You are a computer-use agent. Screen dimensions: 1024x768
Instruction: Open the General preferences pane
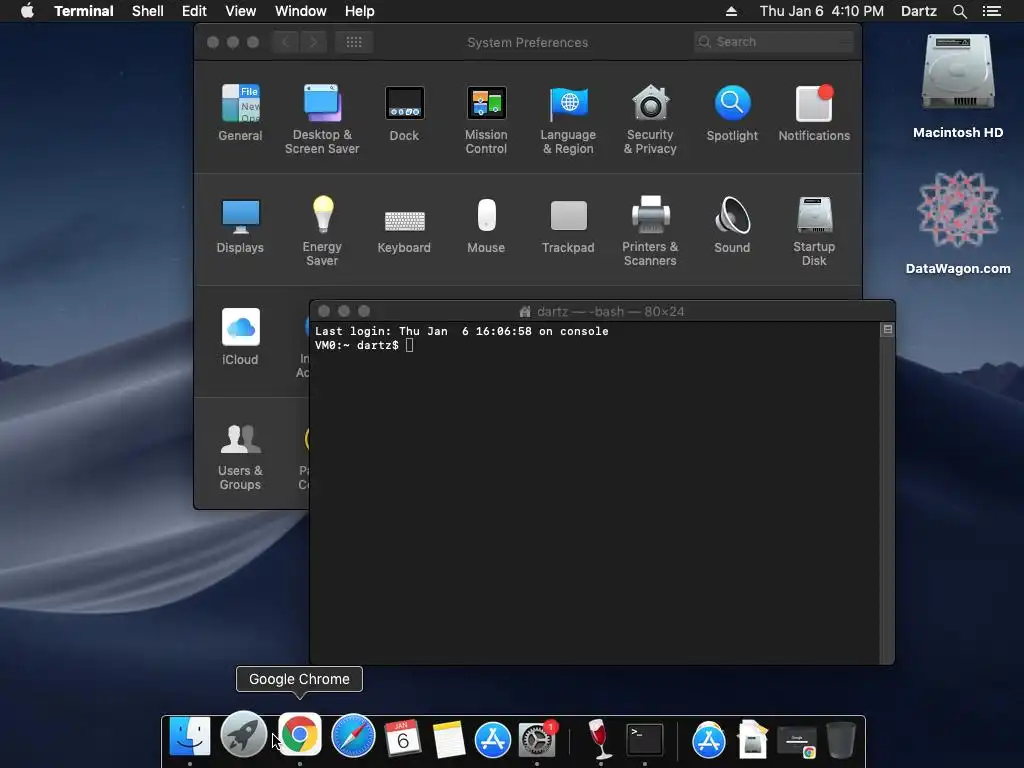[x=240, y=112]
